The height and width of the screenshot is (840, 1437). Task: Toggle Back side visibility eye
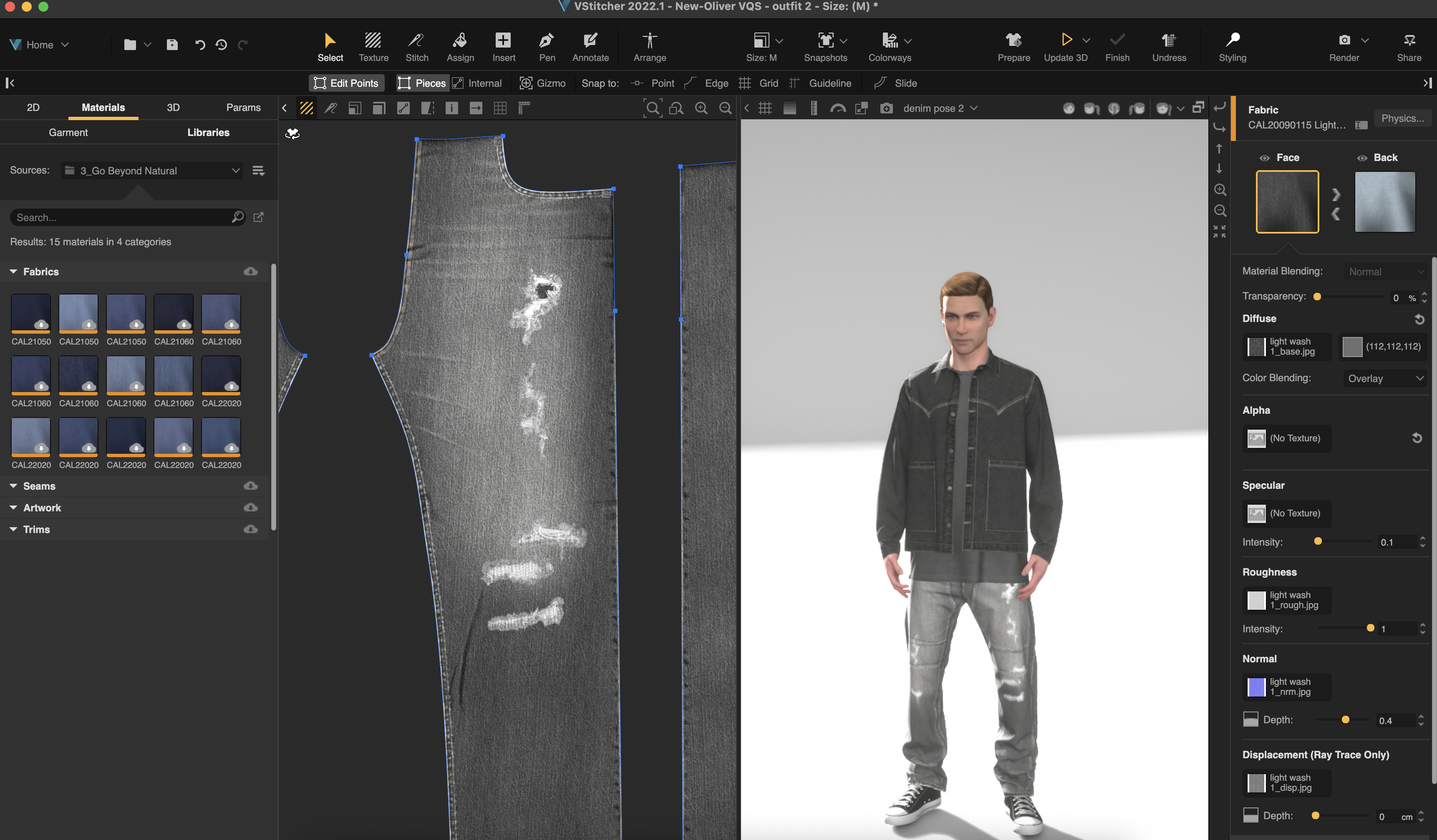[1362, 158]
